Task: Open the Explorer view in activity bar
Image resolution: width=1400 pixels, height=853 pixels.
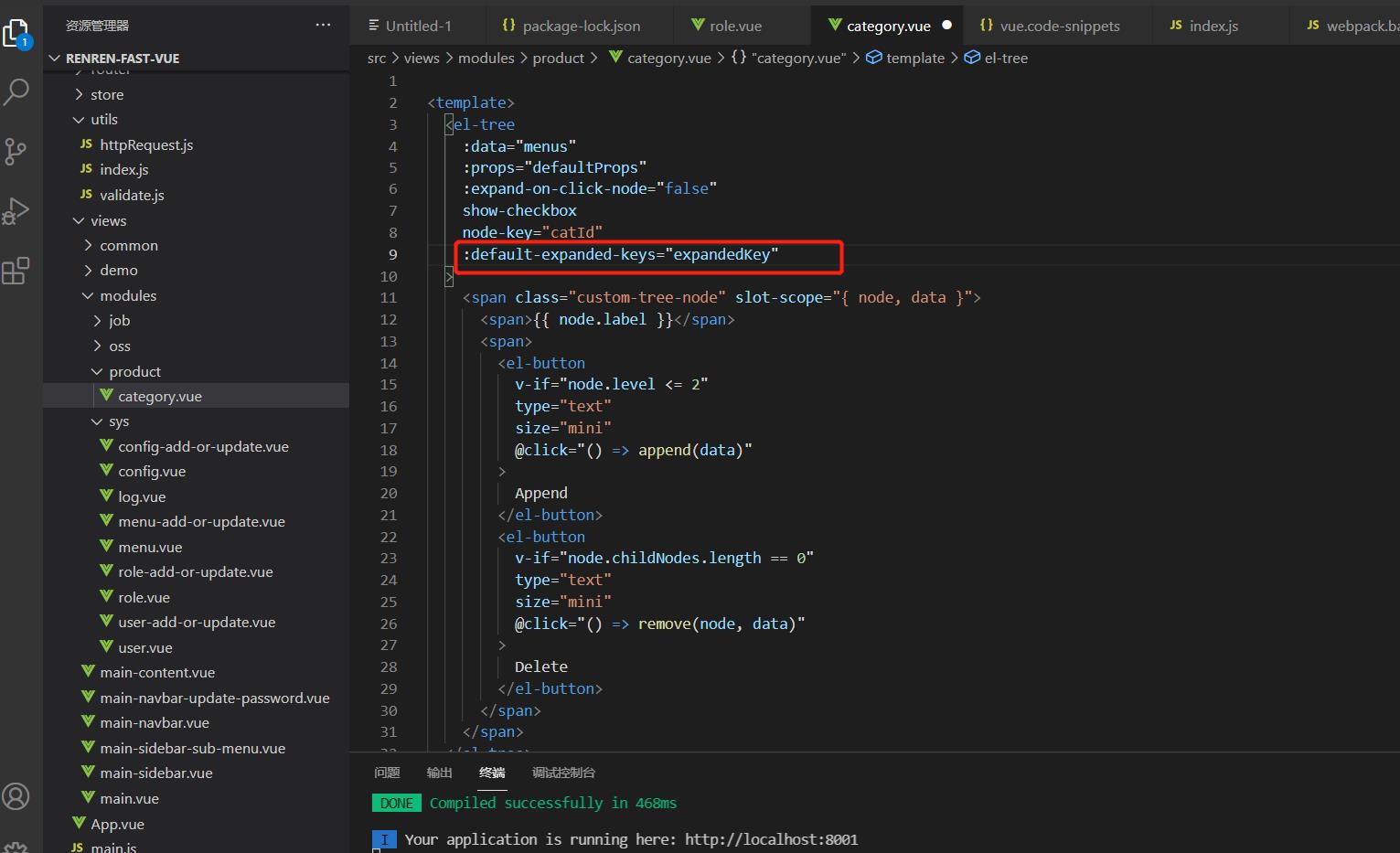Action: pyautogui.click(x=16, y=33)
